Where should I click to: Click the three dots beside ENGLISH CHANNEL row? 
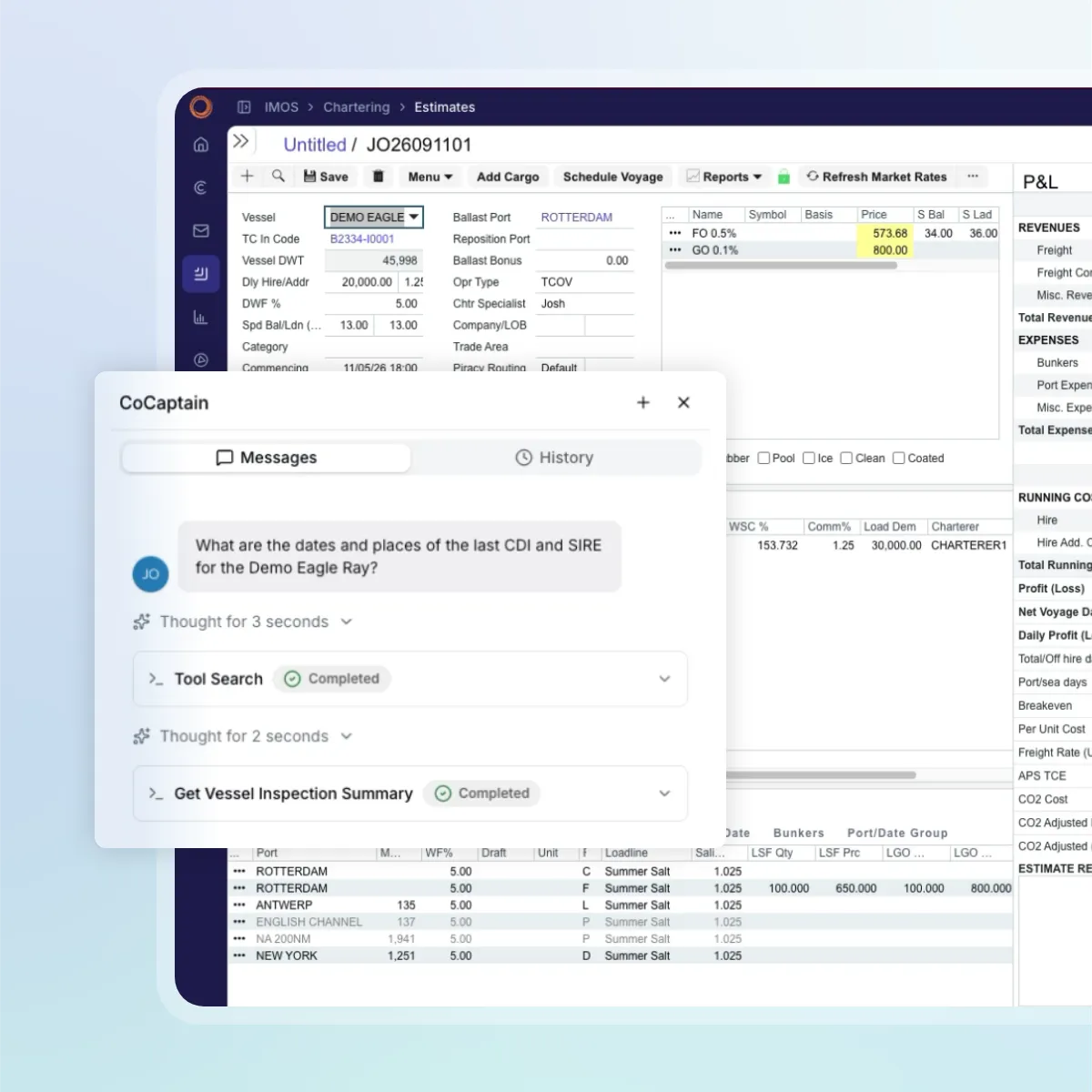point(239,922)
